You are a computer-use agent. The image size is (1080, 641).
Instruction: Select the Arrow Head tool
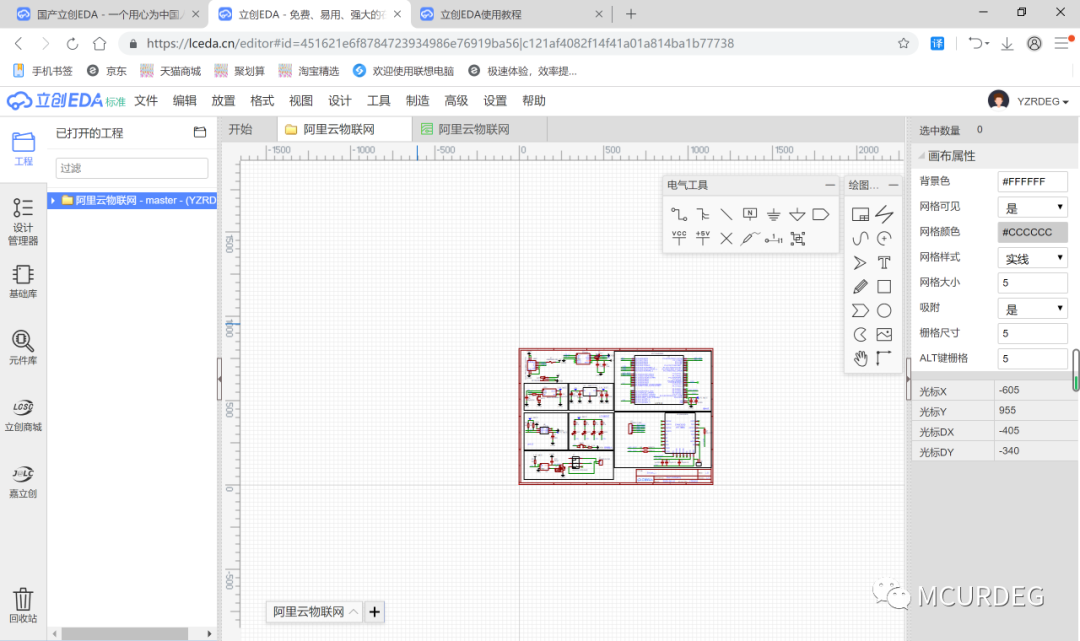coord(860,262)
